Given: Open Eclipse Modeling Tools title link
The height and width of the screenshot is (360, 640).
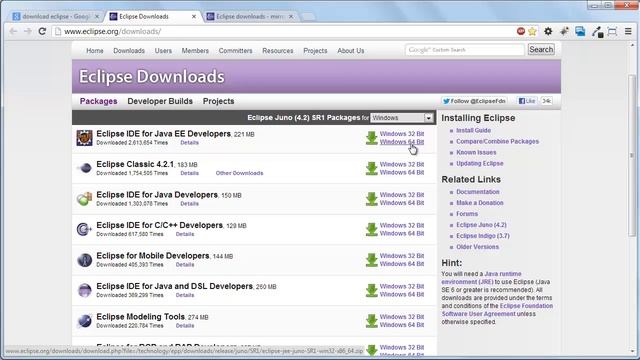Looking at the screenshot, I should (140, 317).
